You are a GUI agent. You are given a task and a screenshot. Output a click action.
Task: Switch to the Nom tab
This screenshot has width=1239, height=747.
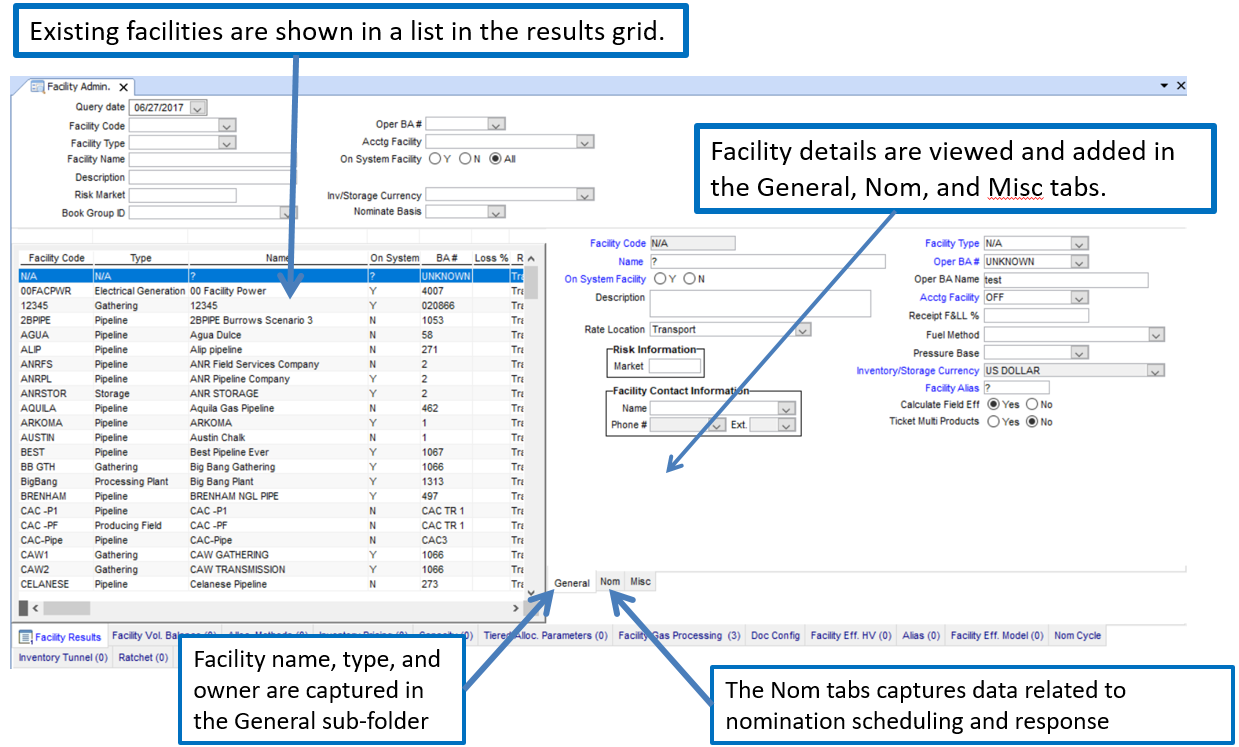(x=610, y=582)
